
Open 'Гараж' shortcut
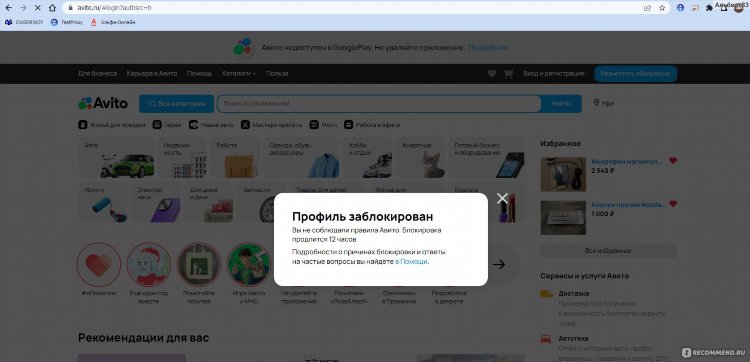pos(167,125)
